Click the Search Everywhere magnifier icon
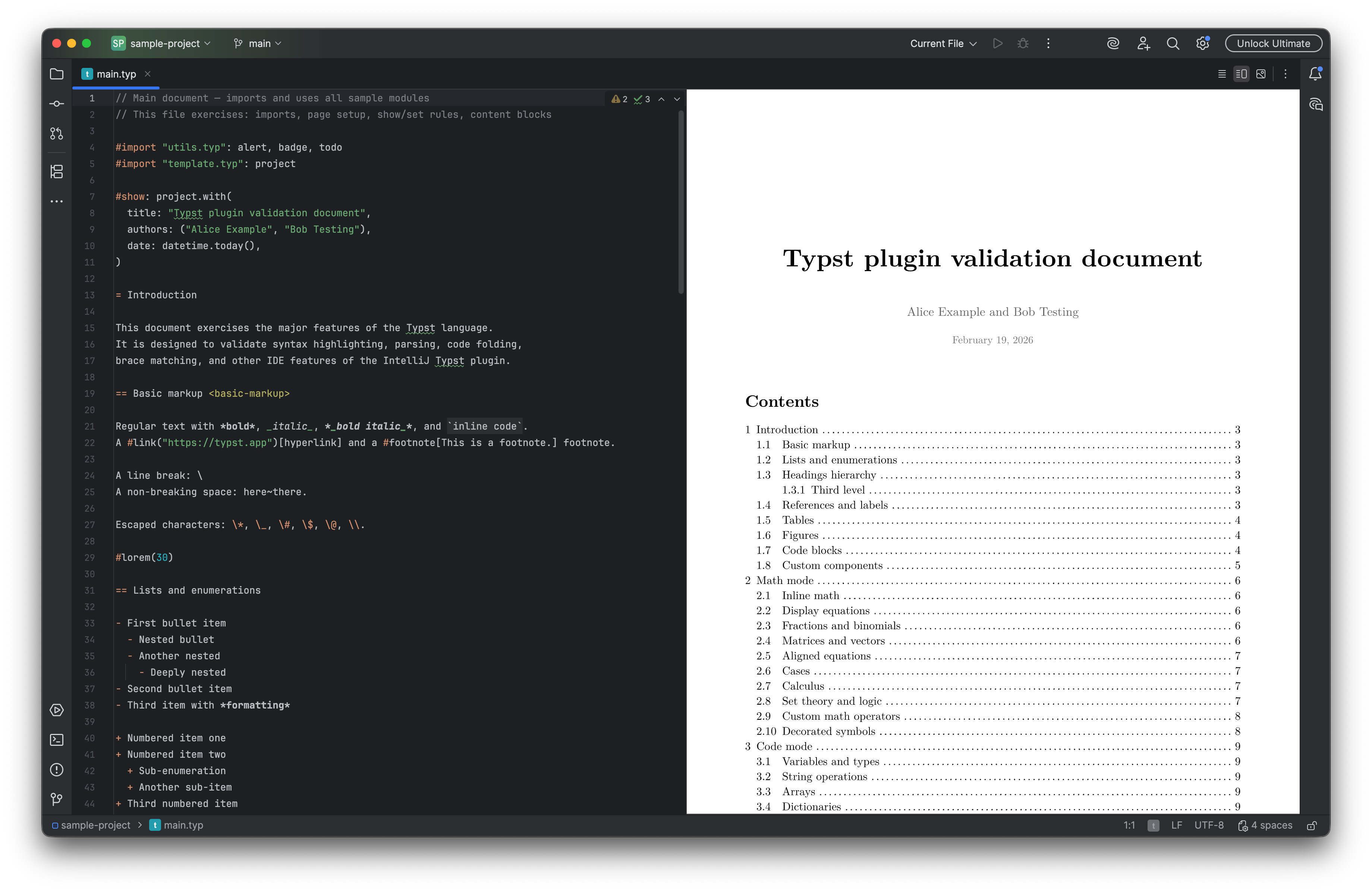Screen dimensions: 1372x892 1173,44
